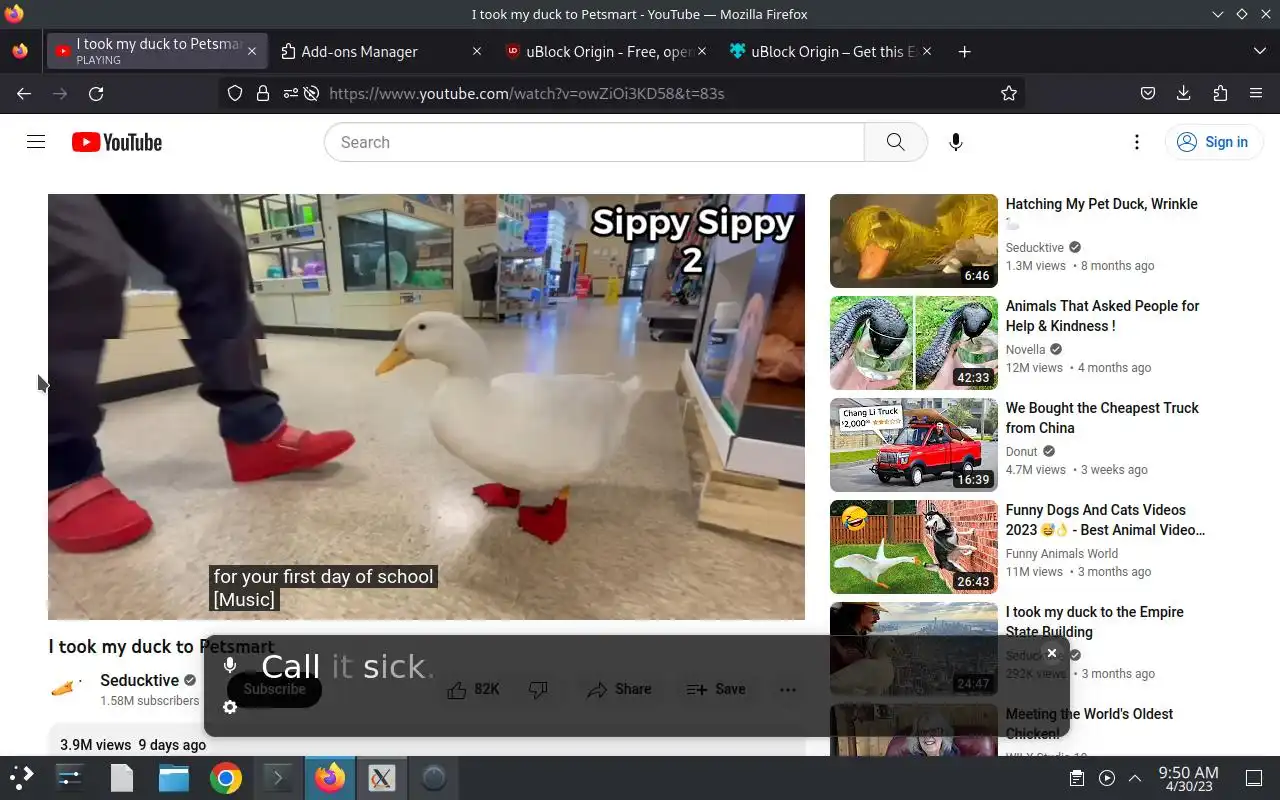
Task: Close the Add-ons Manager tab
Action: tap(477, 51)
